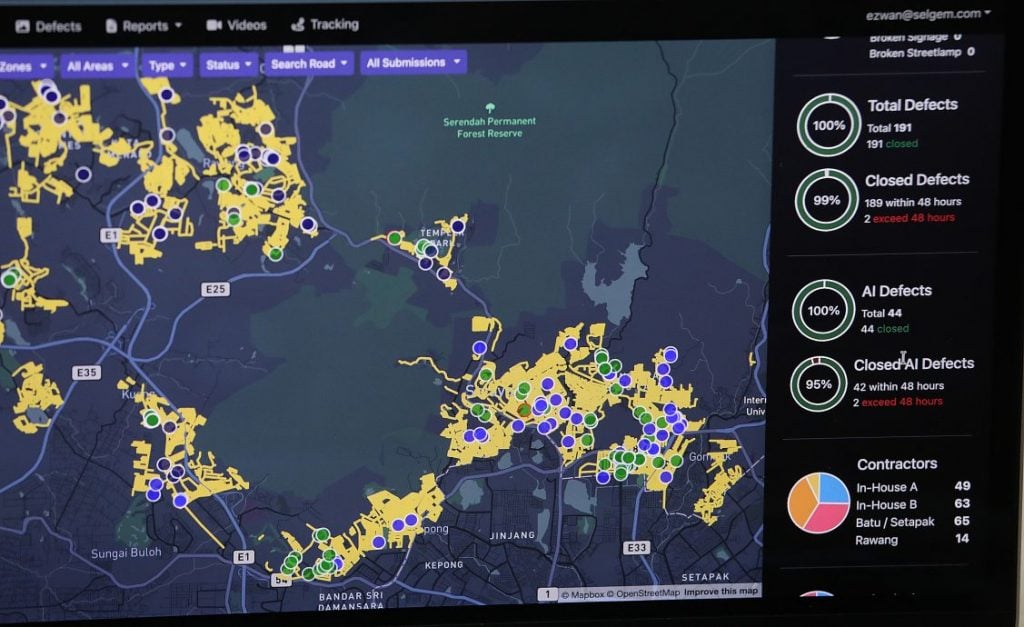Click the Contractors pie chart
This screenshot has height=627, width=1024.
coord(818,503)
